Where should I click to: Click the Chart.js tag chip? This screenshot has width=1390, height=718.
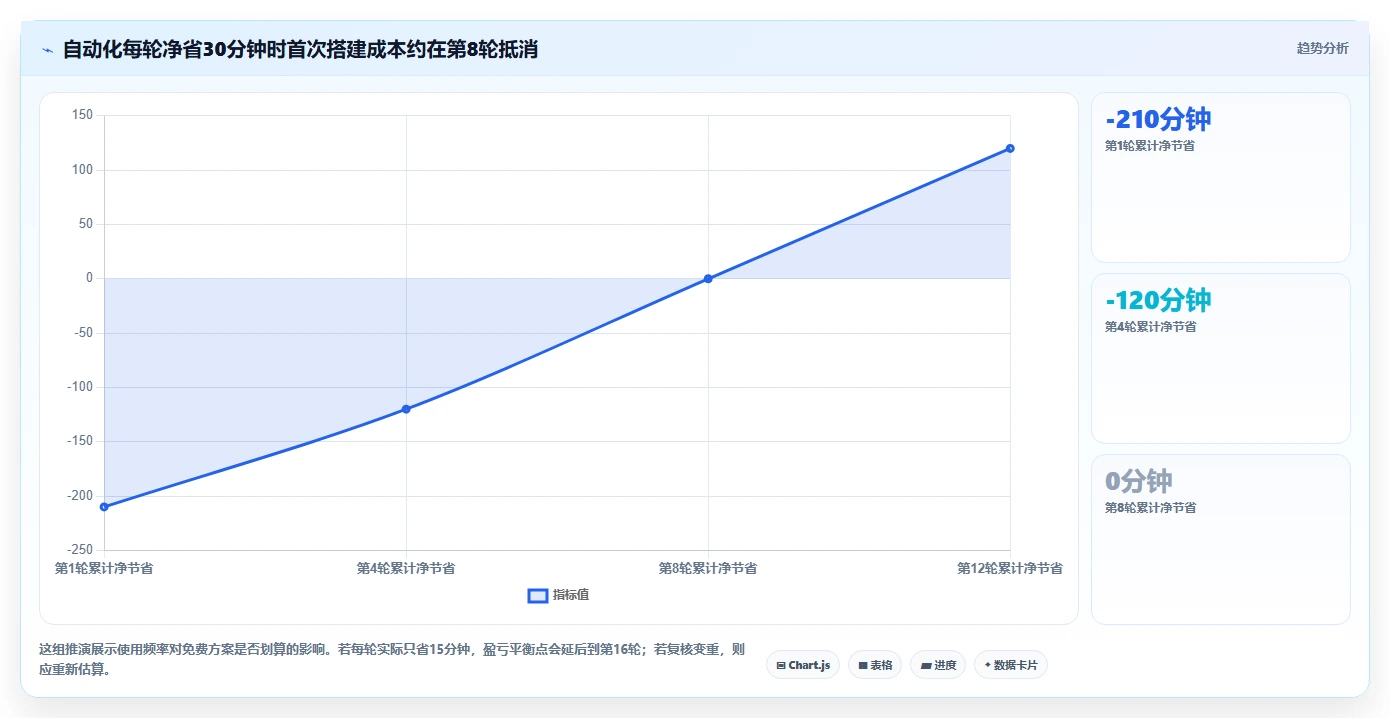click(x=803, y=665)
